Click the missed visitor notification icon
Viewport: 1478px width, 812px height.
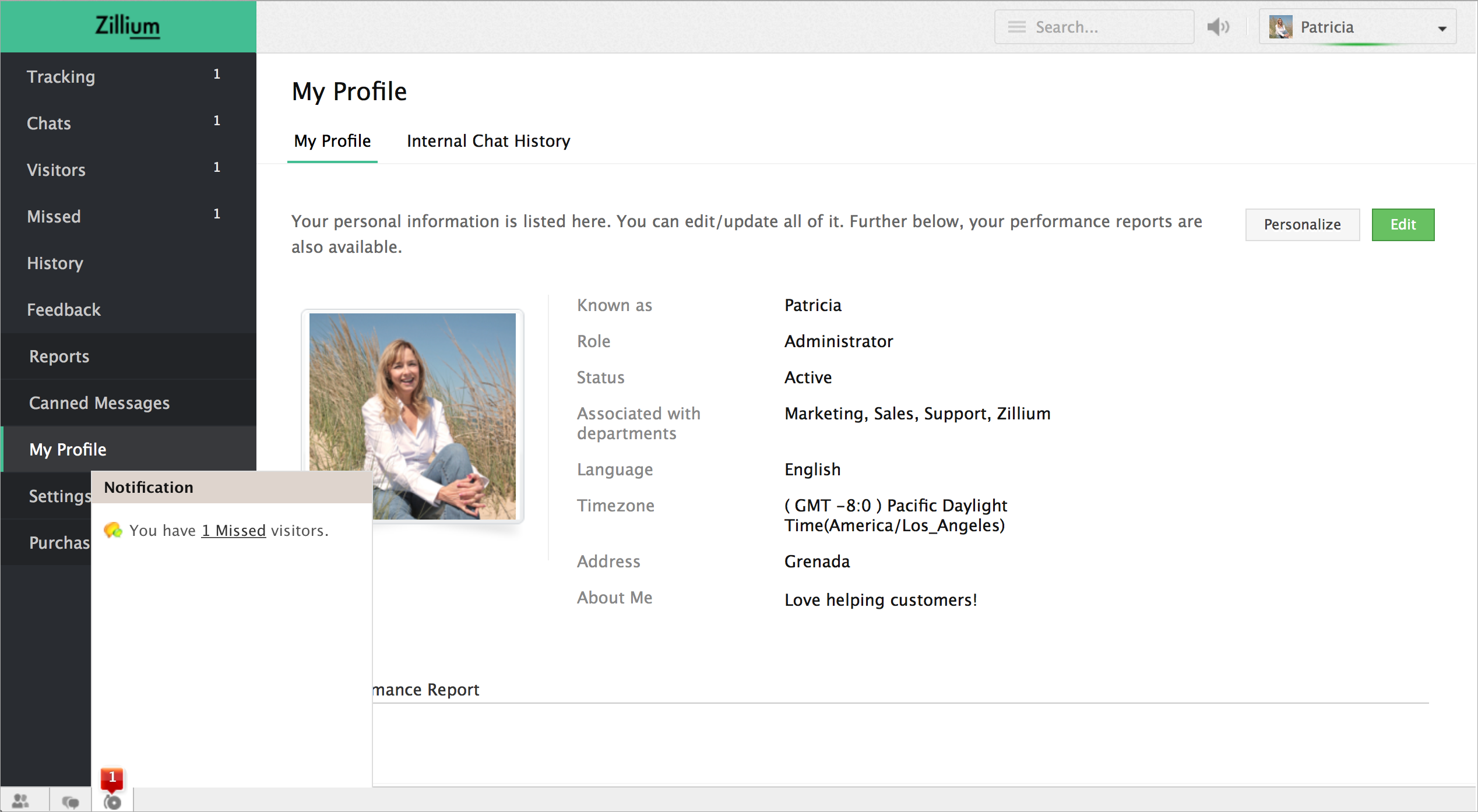pos(113,530)
